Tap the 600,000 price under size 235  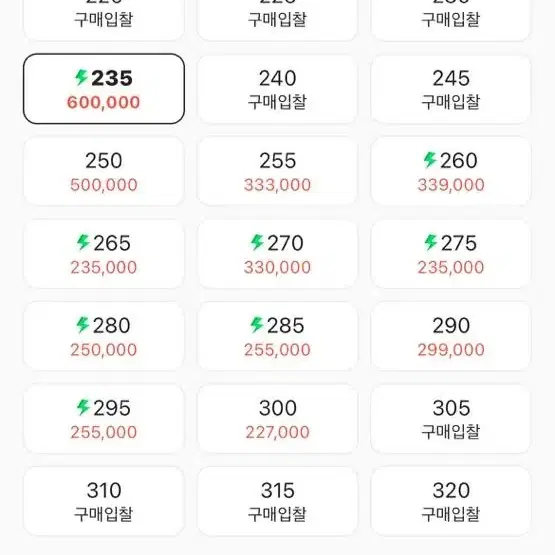[x=104, y=103]
